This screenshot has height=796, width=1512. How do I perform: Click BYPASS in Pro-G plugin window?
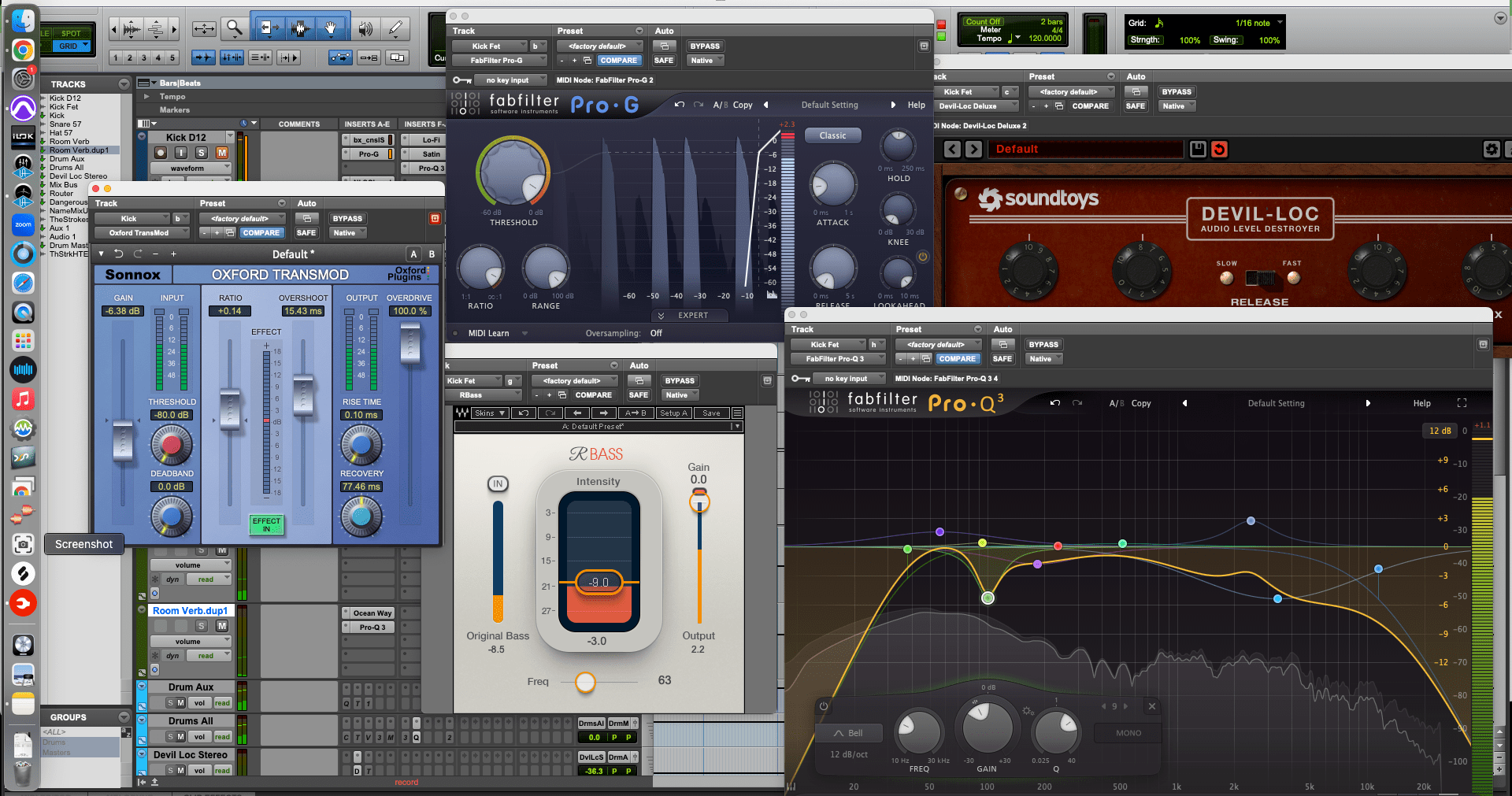point(705,46)
